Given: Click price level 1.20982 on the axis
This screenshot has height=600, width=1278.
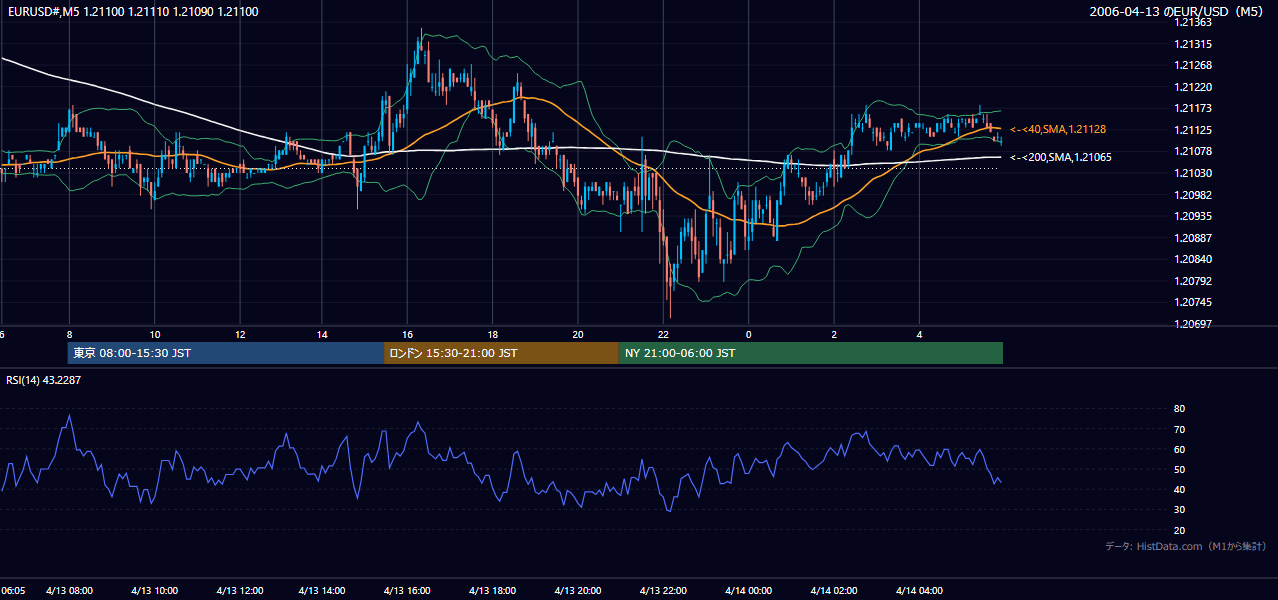Looking at the screenshot, I should tap(1194, 195).
